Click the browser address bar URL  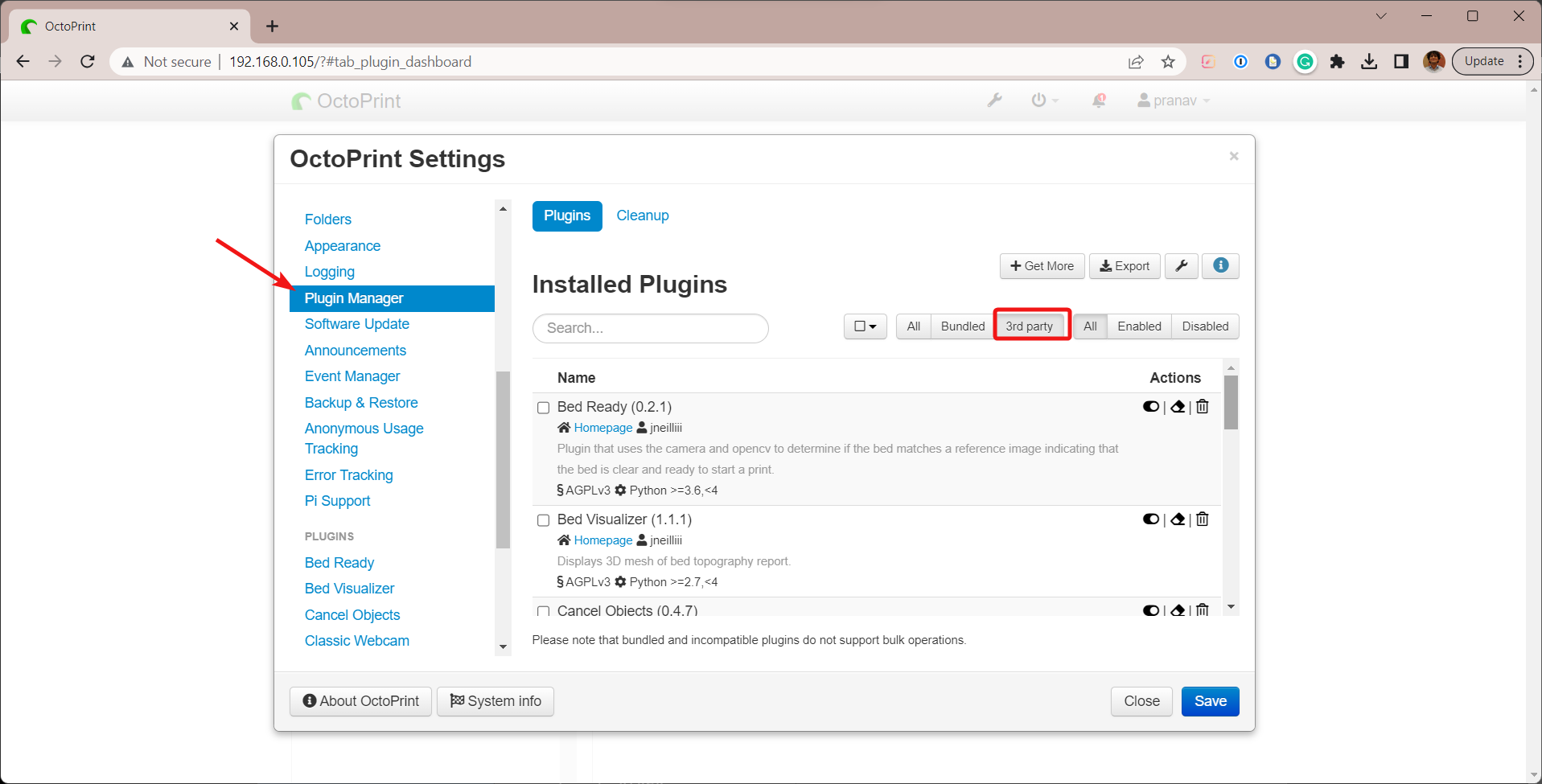click(350, 62)
